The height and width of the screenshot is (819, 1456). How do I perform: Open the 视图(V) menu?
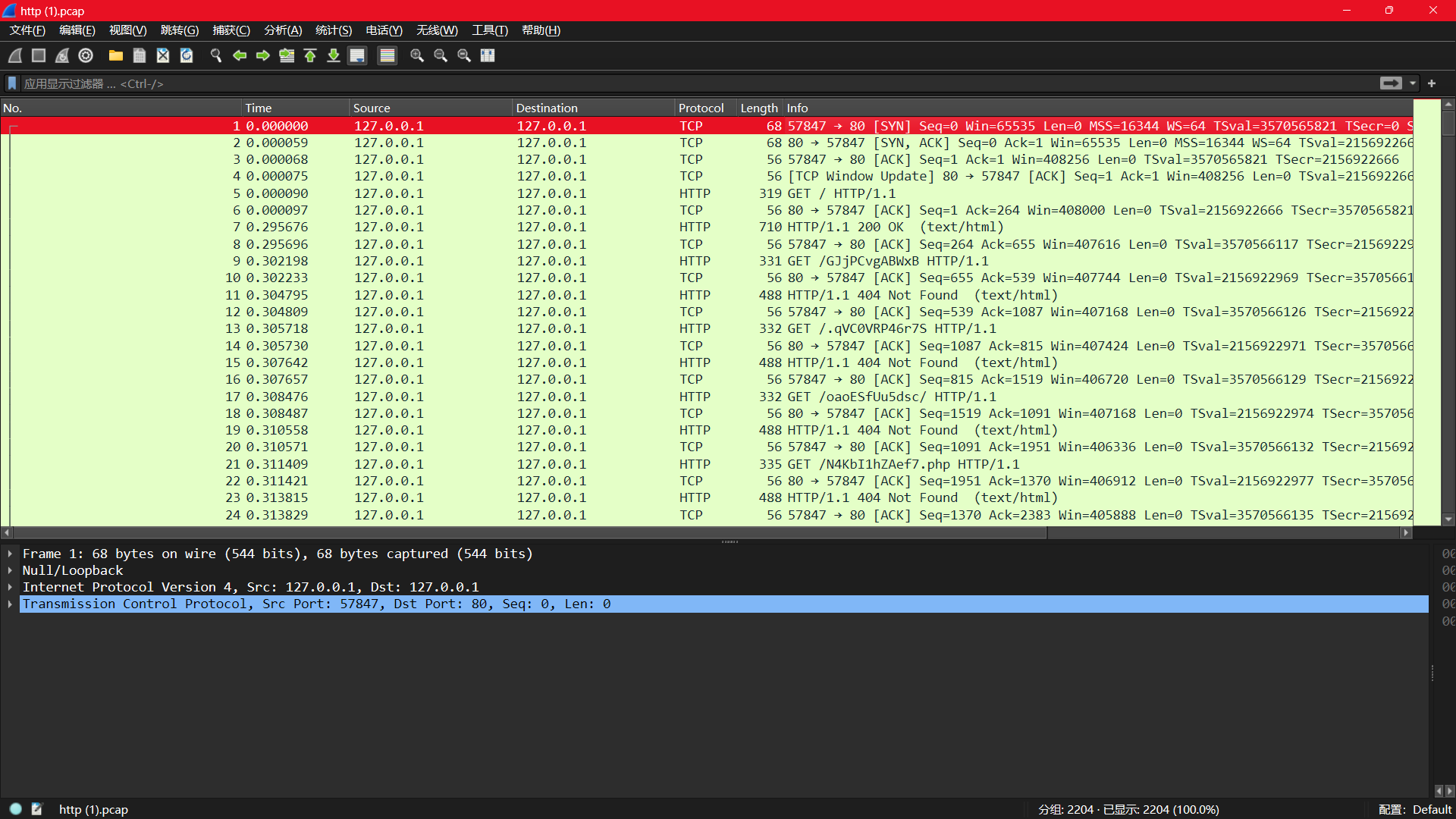[127, 30]
